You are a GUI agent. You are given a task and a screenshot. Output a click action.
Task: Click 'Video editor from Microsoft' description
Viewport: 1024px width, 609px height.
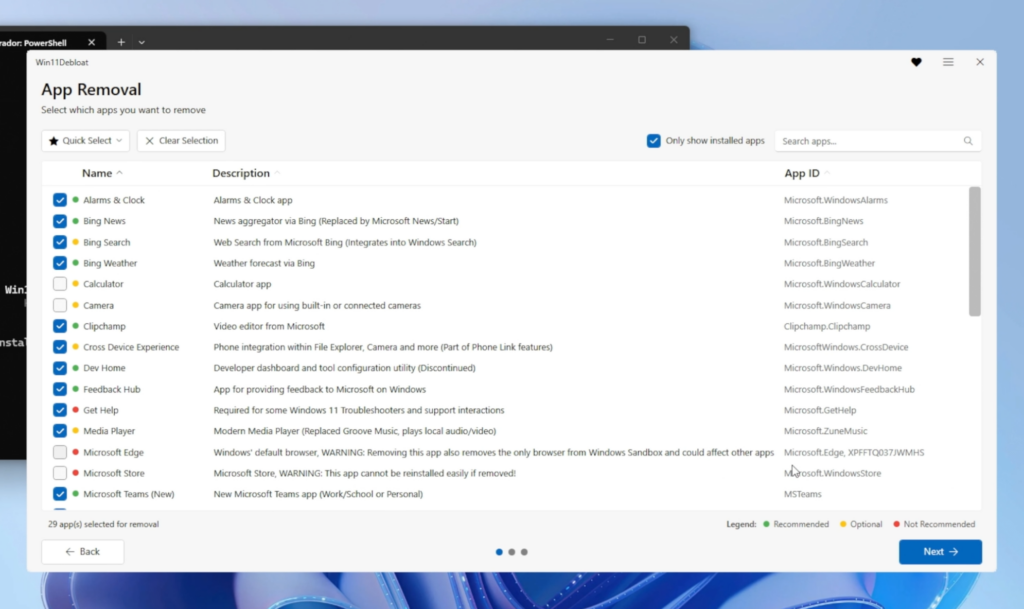(x=269, y=326)
